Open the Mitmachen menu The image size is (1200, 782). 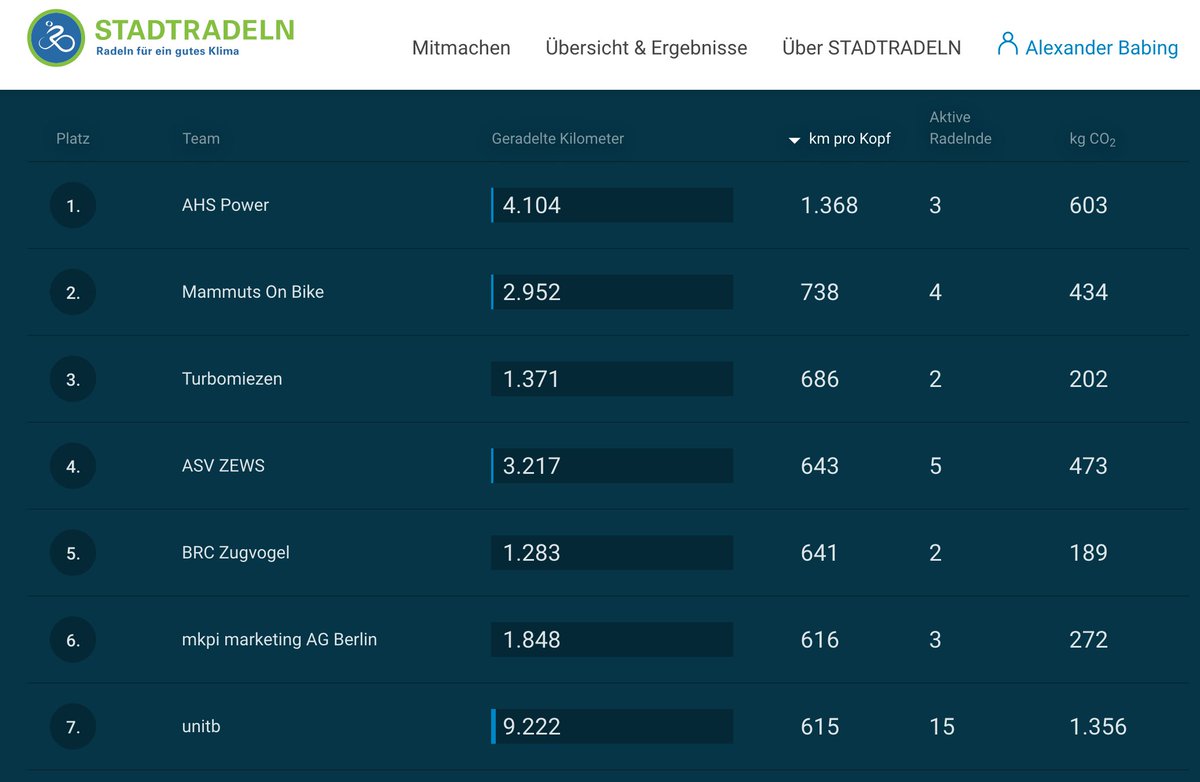point(461,48)
